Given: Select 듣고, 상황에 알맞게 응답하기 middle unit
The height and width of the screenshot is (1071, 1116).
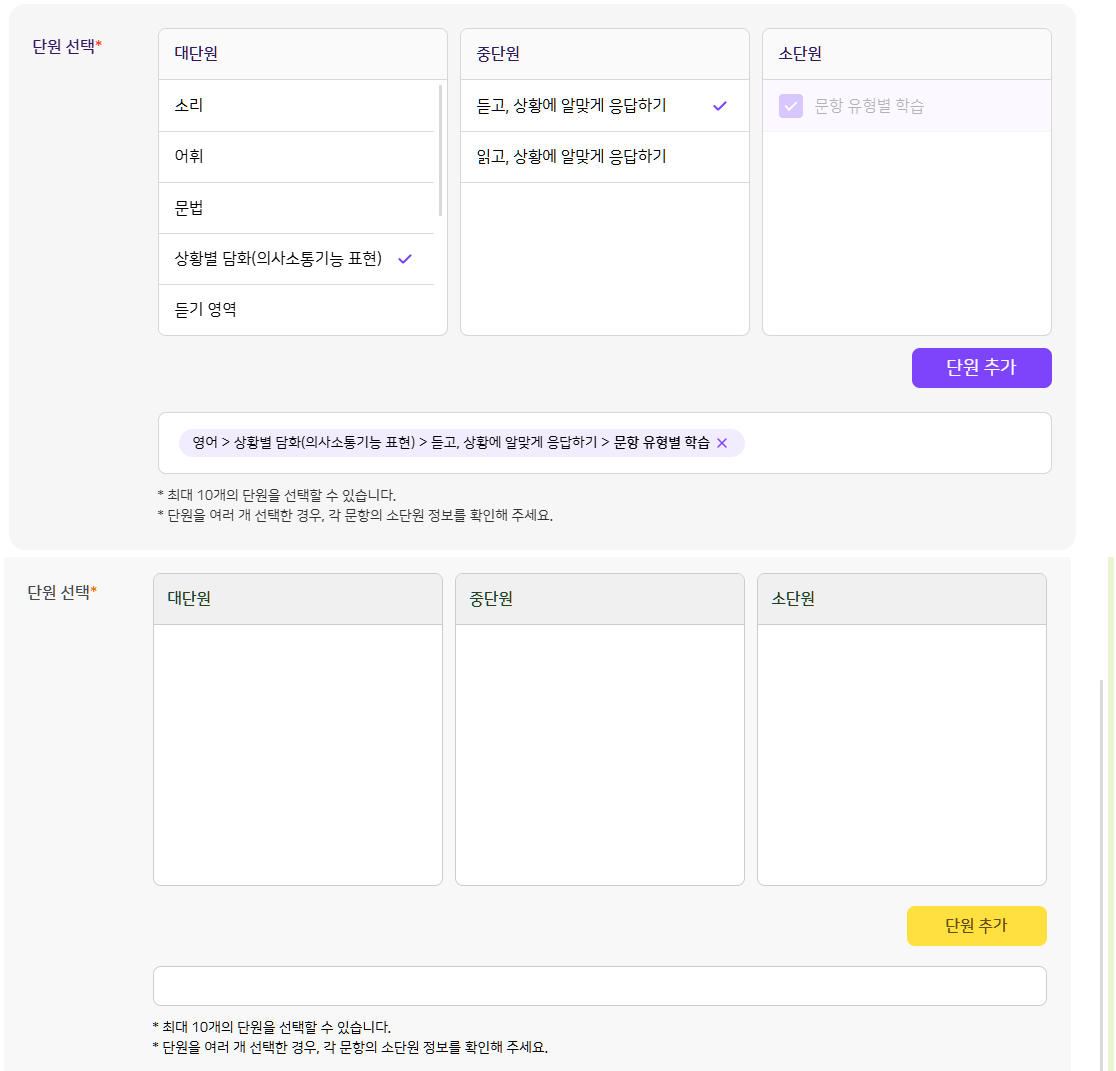Looking at the screenshot, I should pos(604,106).
